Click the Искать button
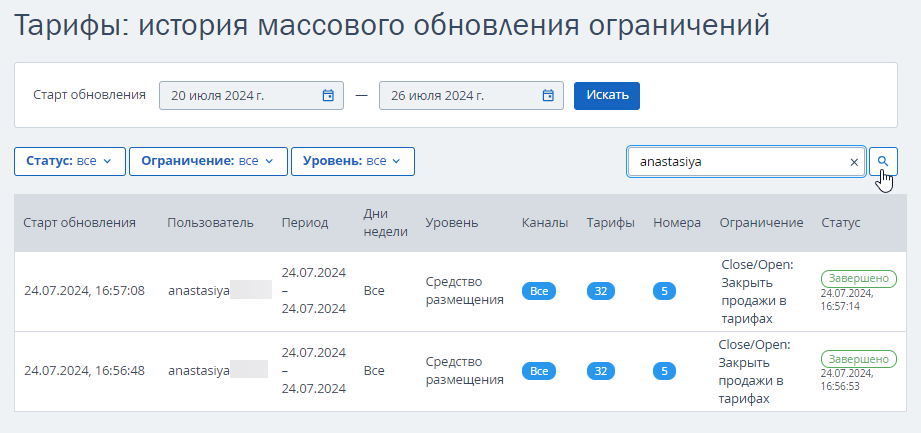 coord(607,95)
